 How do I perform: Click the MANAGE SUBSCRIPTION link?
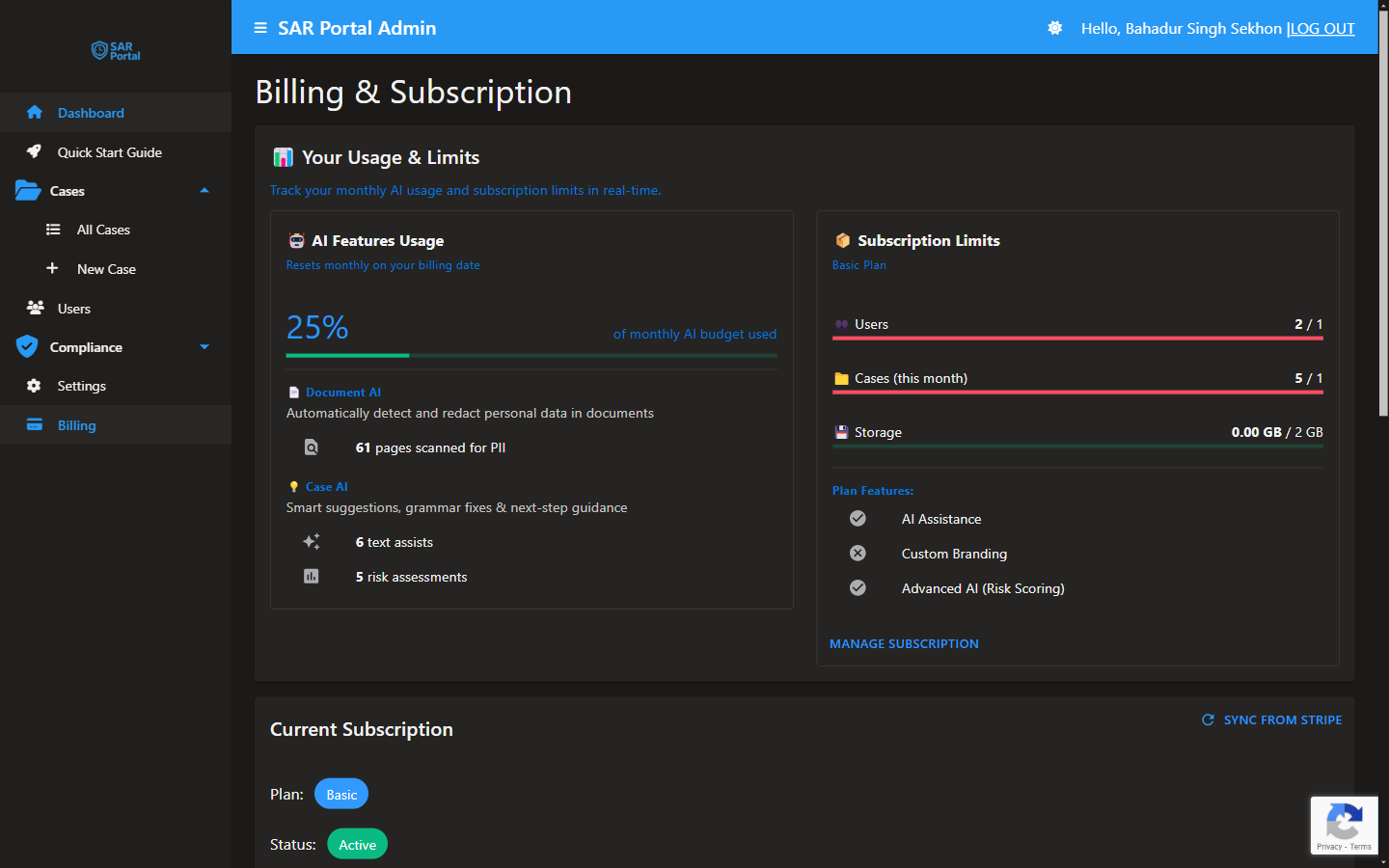pyautogui.click(x=904, y=643)
